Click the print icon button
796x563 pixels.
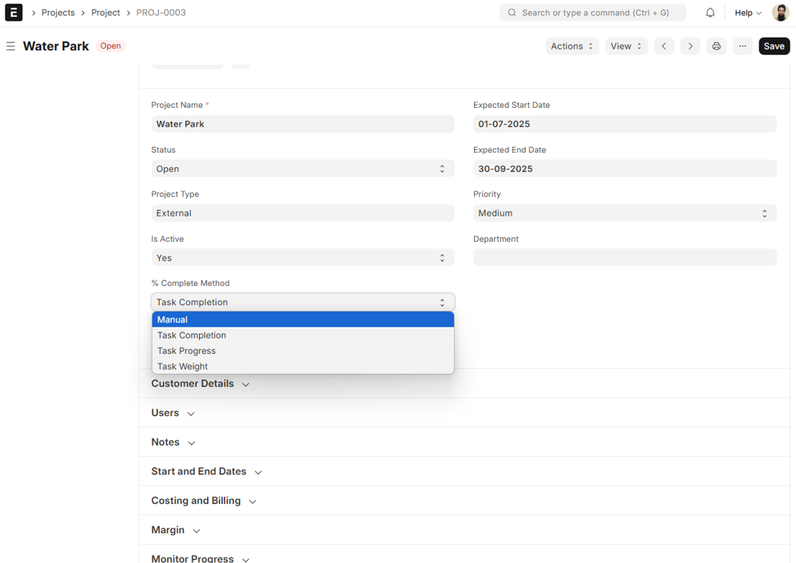(716, 46)
